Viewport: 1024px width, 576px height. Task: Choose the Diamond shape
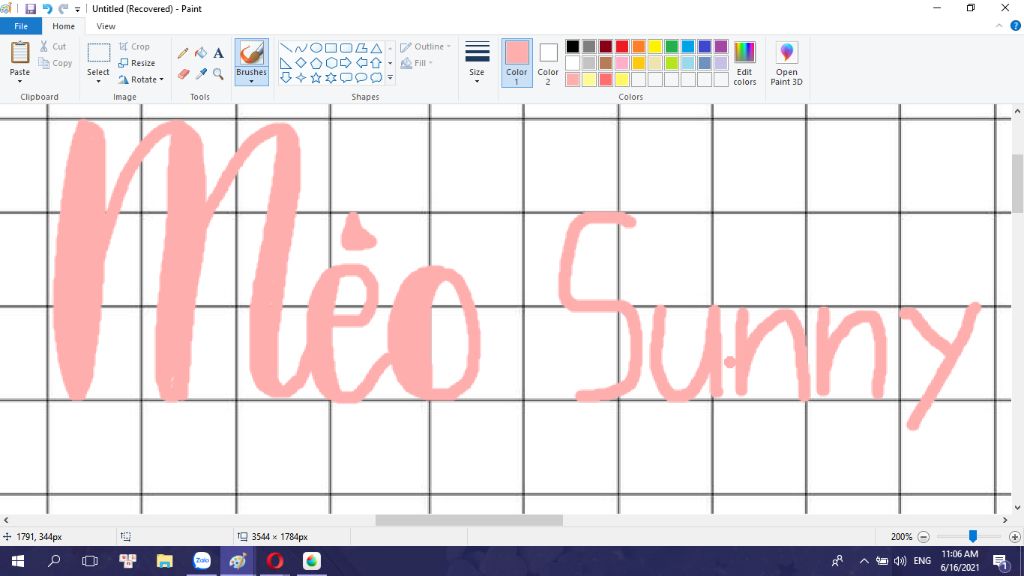pyautogui.click(x=300, y=63)
